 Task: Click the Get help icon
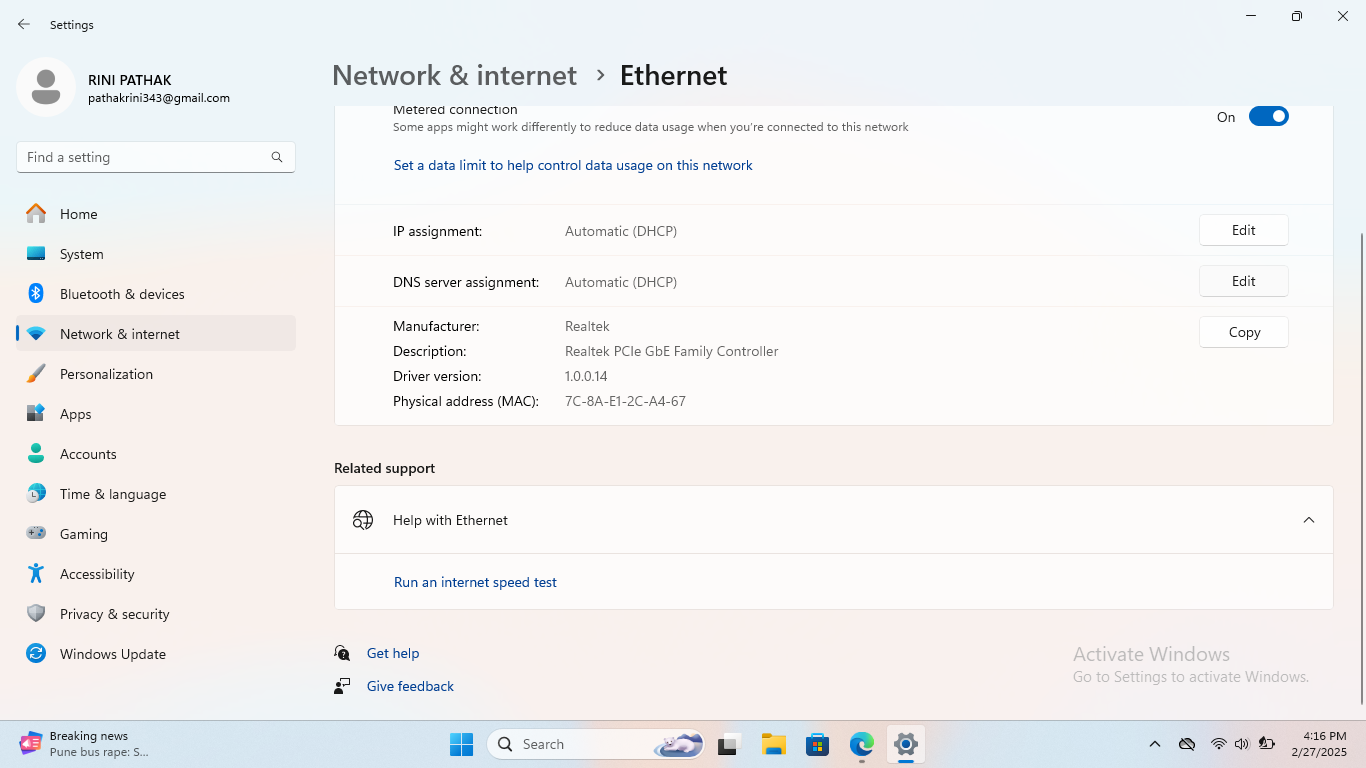pyautogui.click(x=343, y=653)
